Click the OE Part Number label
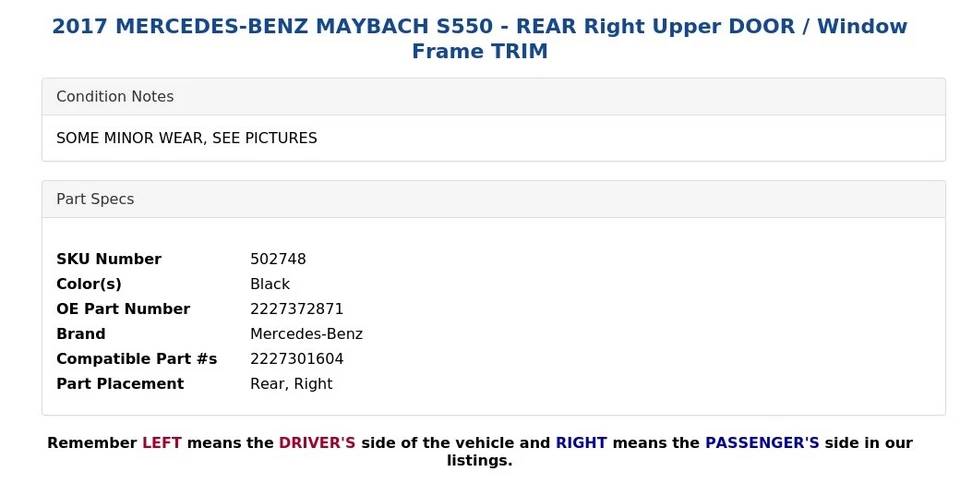 pyautogui.click(x=123, y=309)
